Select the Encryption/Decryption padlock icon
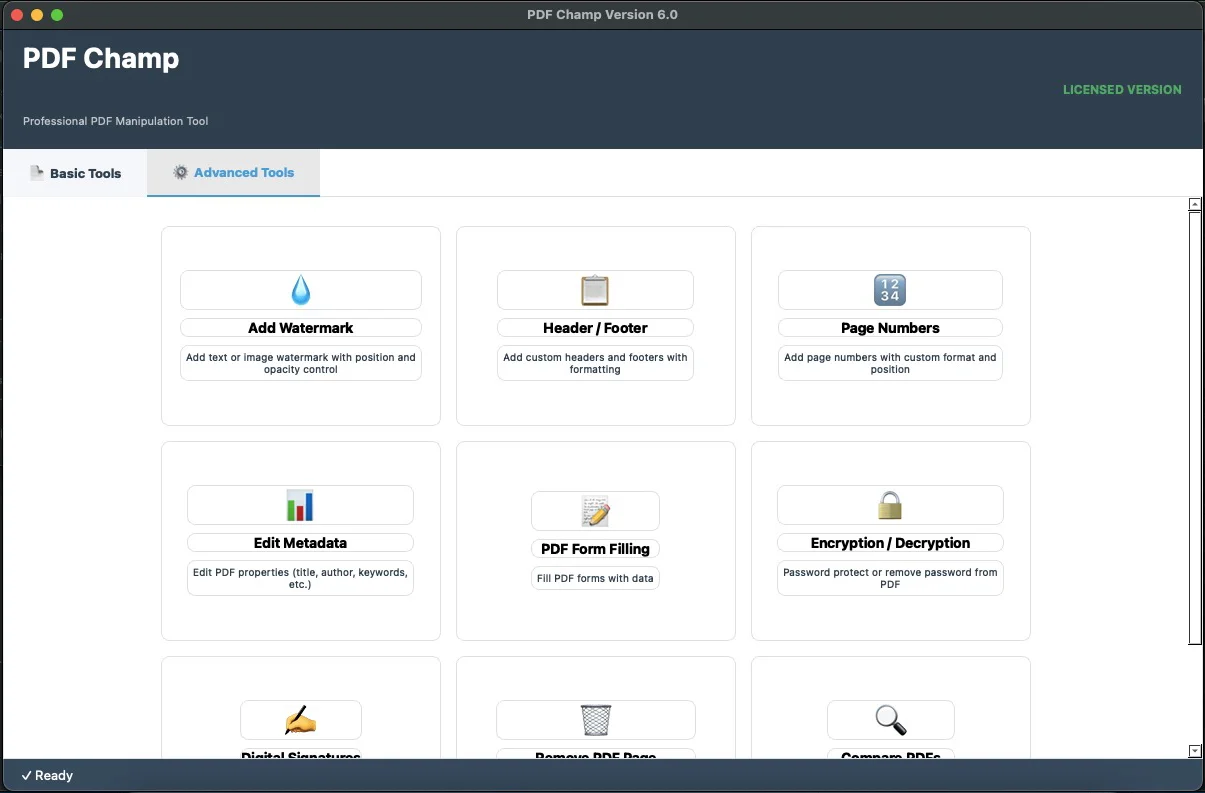This screenshot has height=793, width=1205. pyautogui.click(x=889, y=504)
